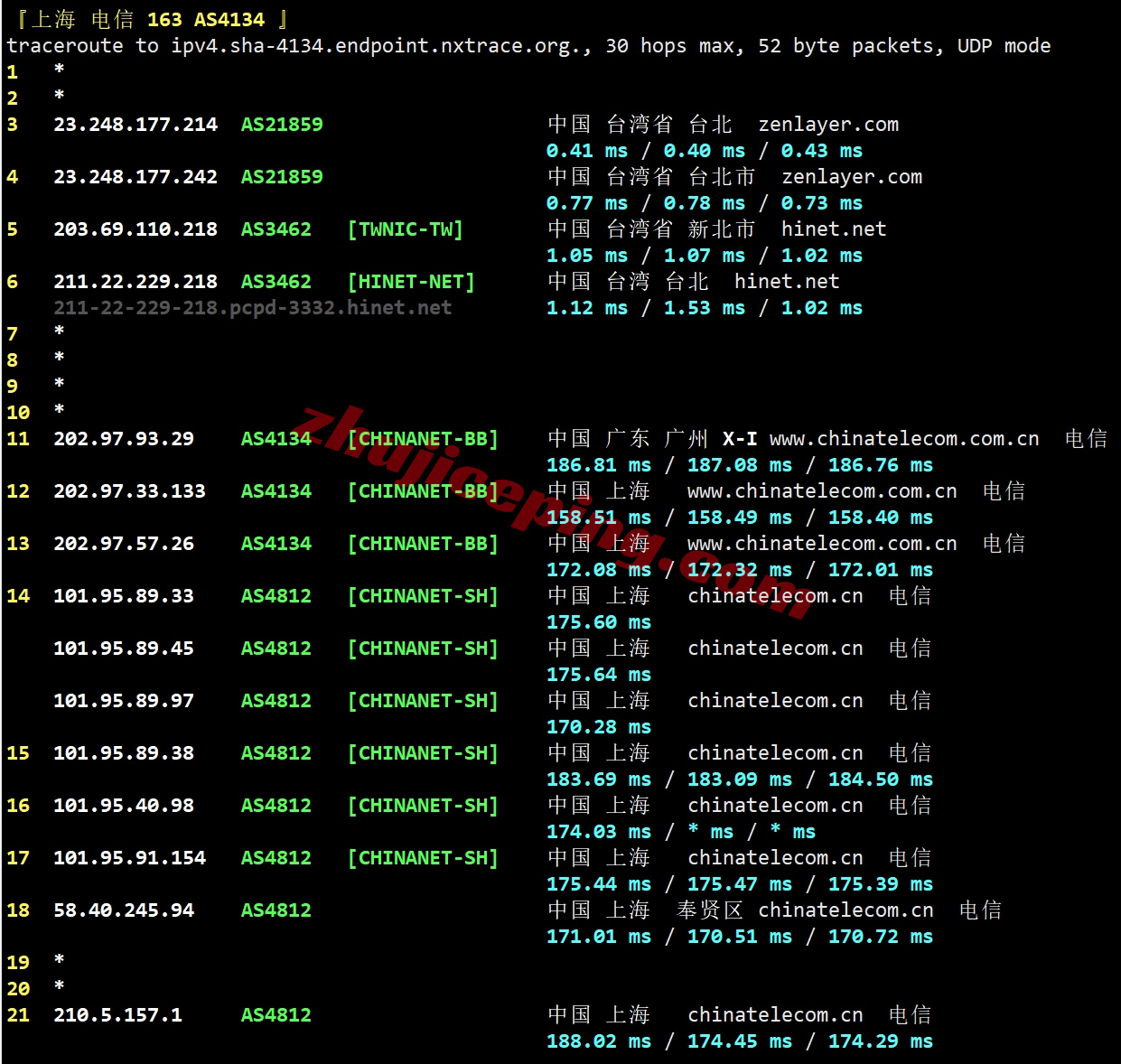Click the [HINET-NET] network tag
Screen dimensions: 1121x1064
point(411,282)
